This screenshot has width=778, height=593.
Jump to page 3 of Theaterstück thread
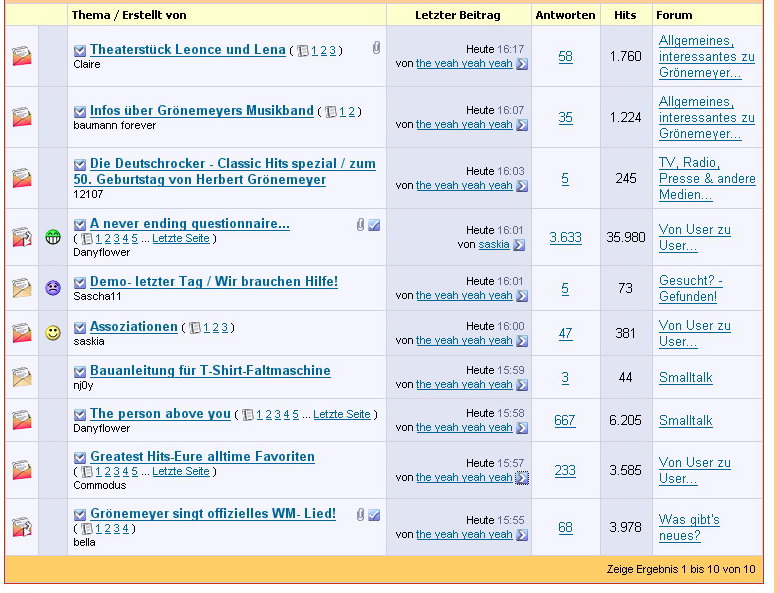pos(332,51)
